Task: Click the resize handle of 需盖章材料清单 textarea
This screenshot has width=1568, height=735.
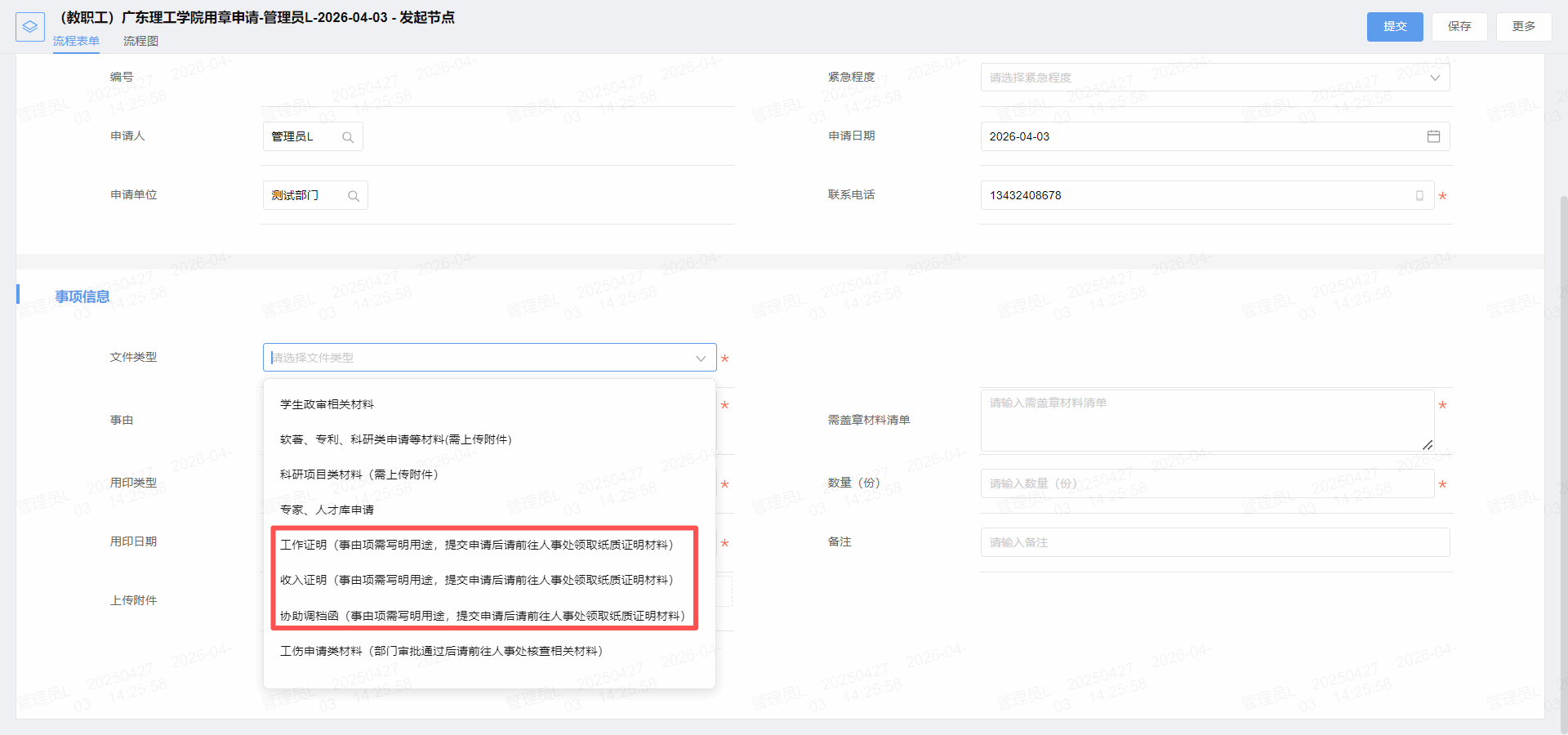Action: pyautogui.click(x=1427, y=444)
